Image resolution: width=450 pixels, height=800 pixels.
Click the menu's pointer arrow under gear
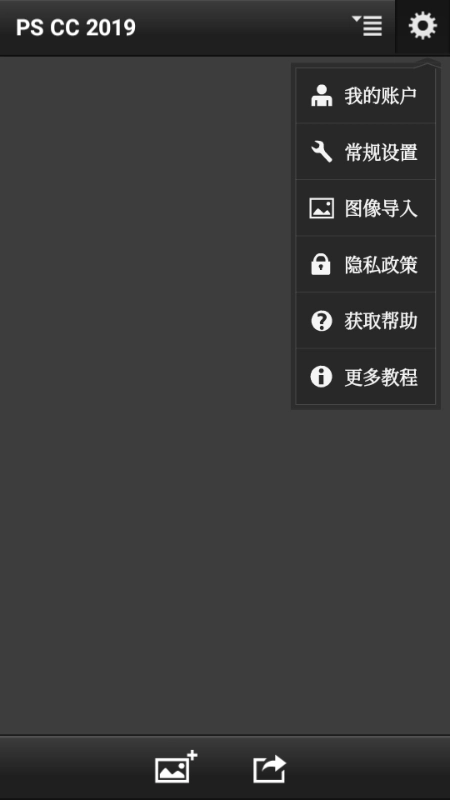tap(427, 63)
